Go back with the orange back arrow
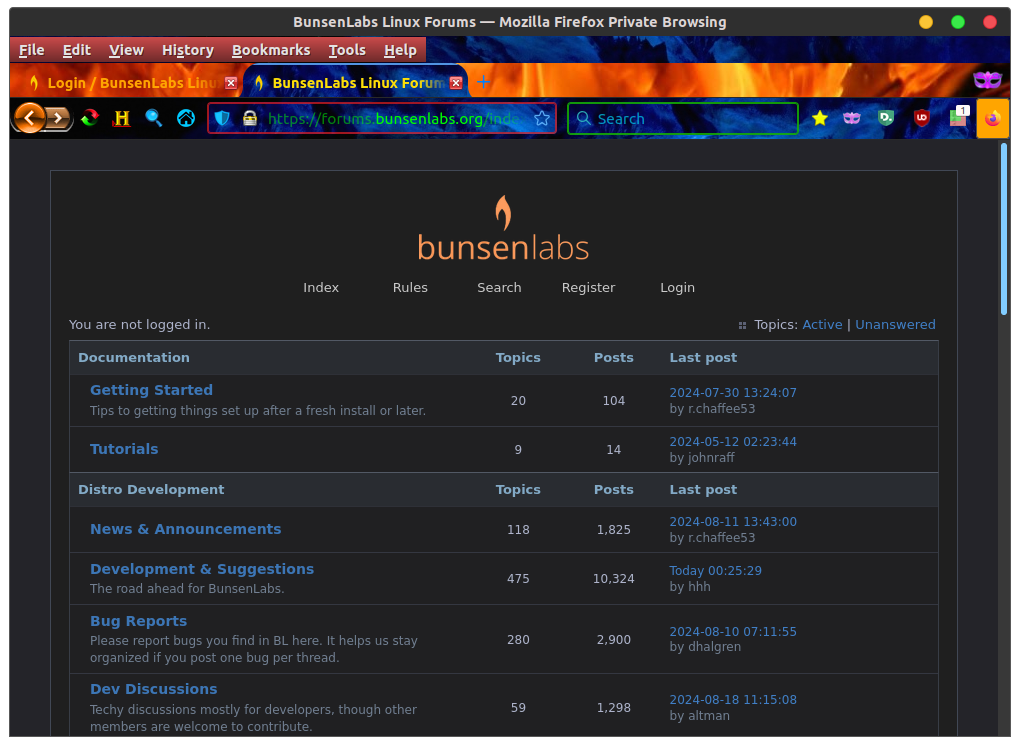Image resolution: width=1020 pixels, height=746 pixels. coord(29,118)
